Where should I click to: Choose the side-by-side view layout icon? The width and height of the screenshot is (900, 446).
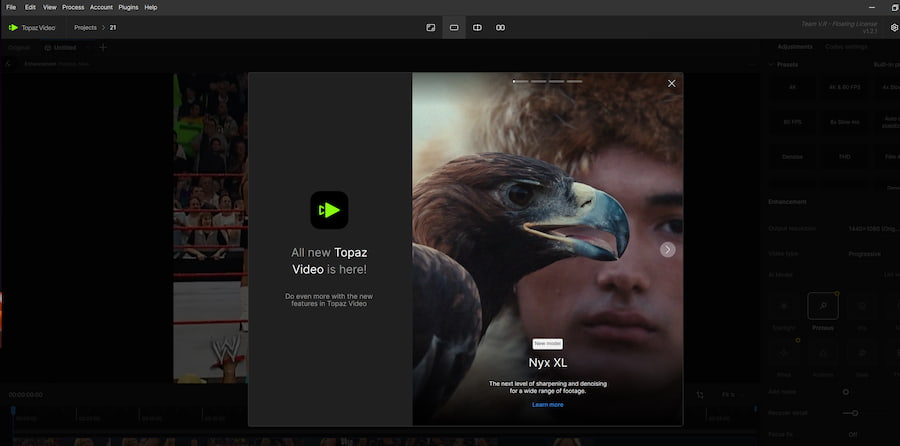501,28
